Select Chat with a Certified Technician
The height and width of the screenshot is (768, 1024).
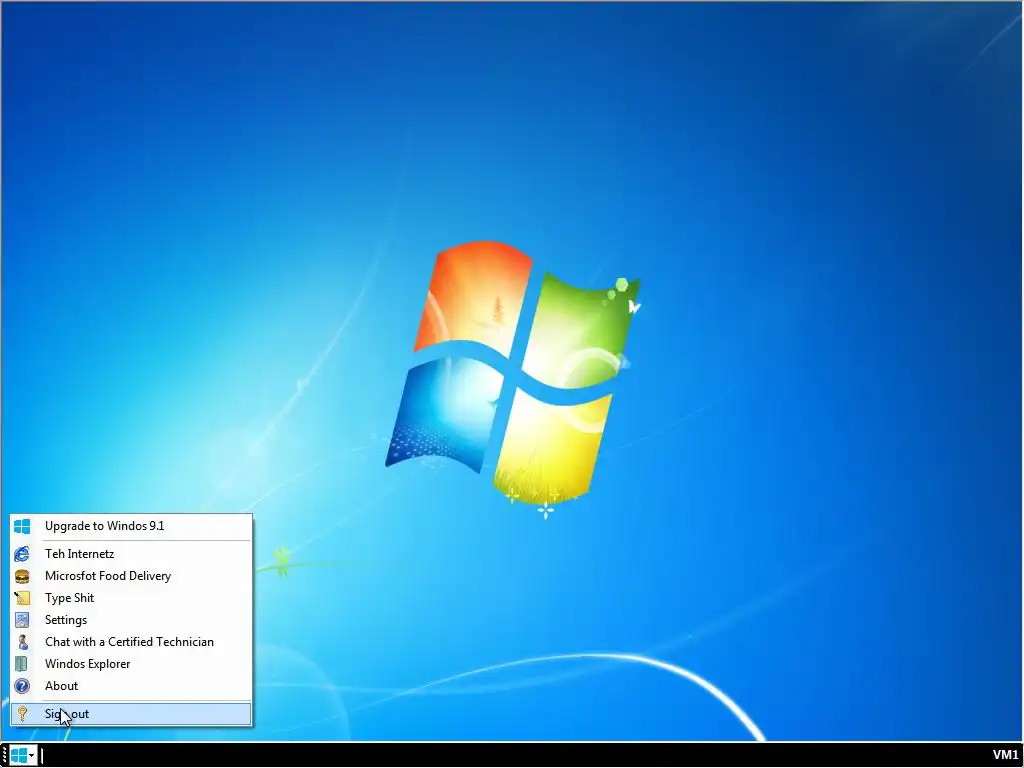click(x=131, y=643)
